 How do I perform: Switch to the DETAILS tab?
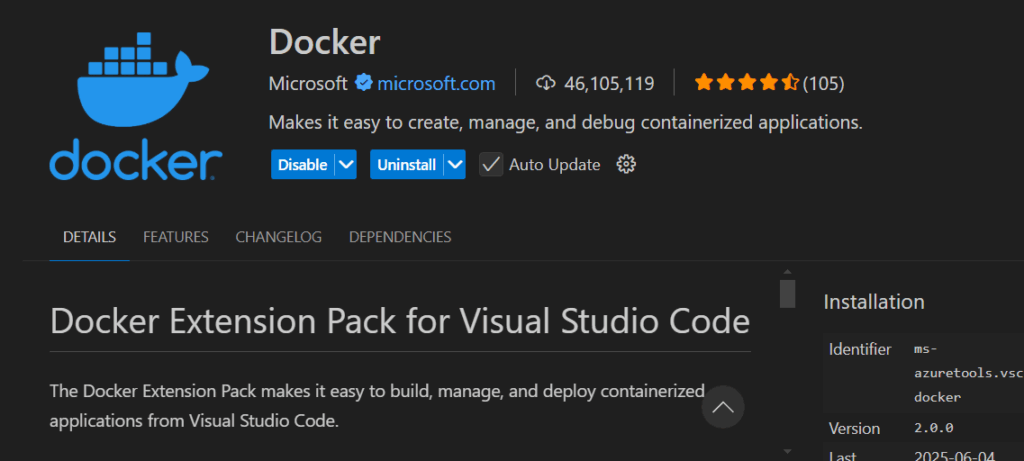point(89,237)
